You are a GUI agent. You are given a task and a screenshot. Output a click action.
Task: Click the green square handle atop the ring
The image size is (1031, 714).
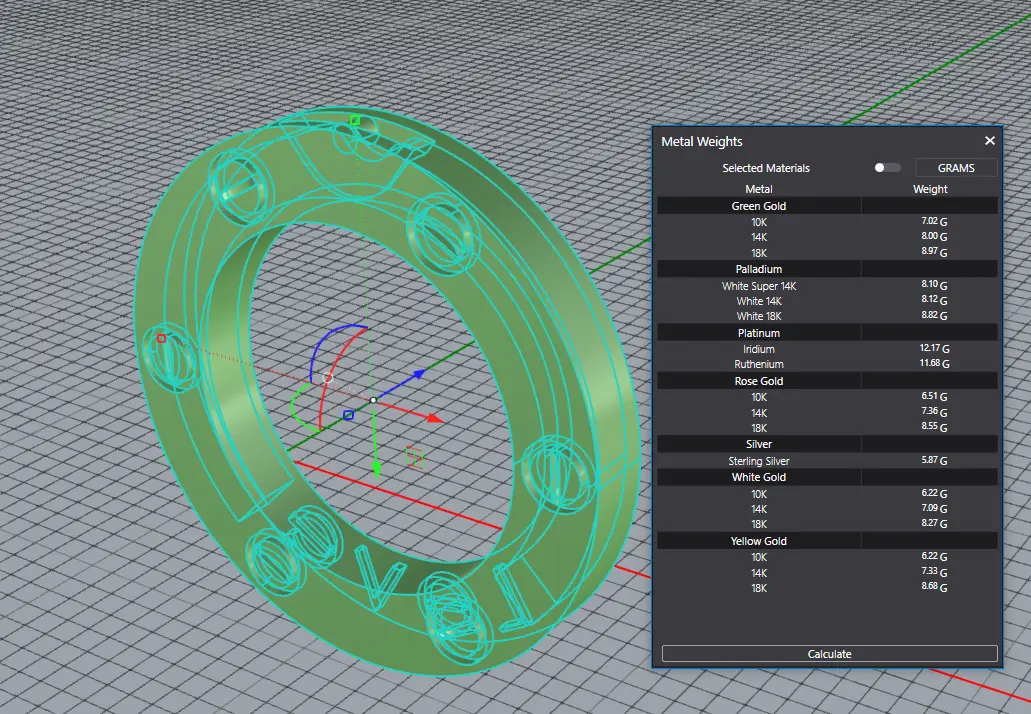coord(354,120)
